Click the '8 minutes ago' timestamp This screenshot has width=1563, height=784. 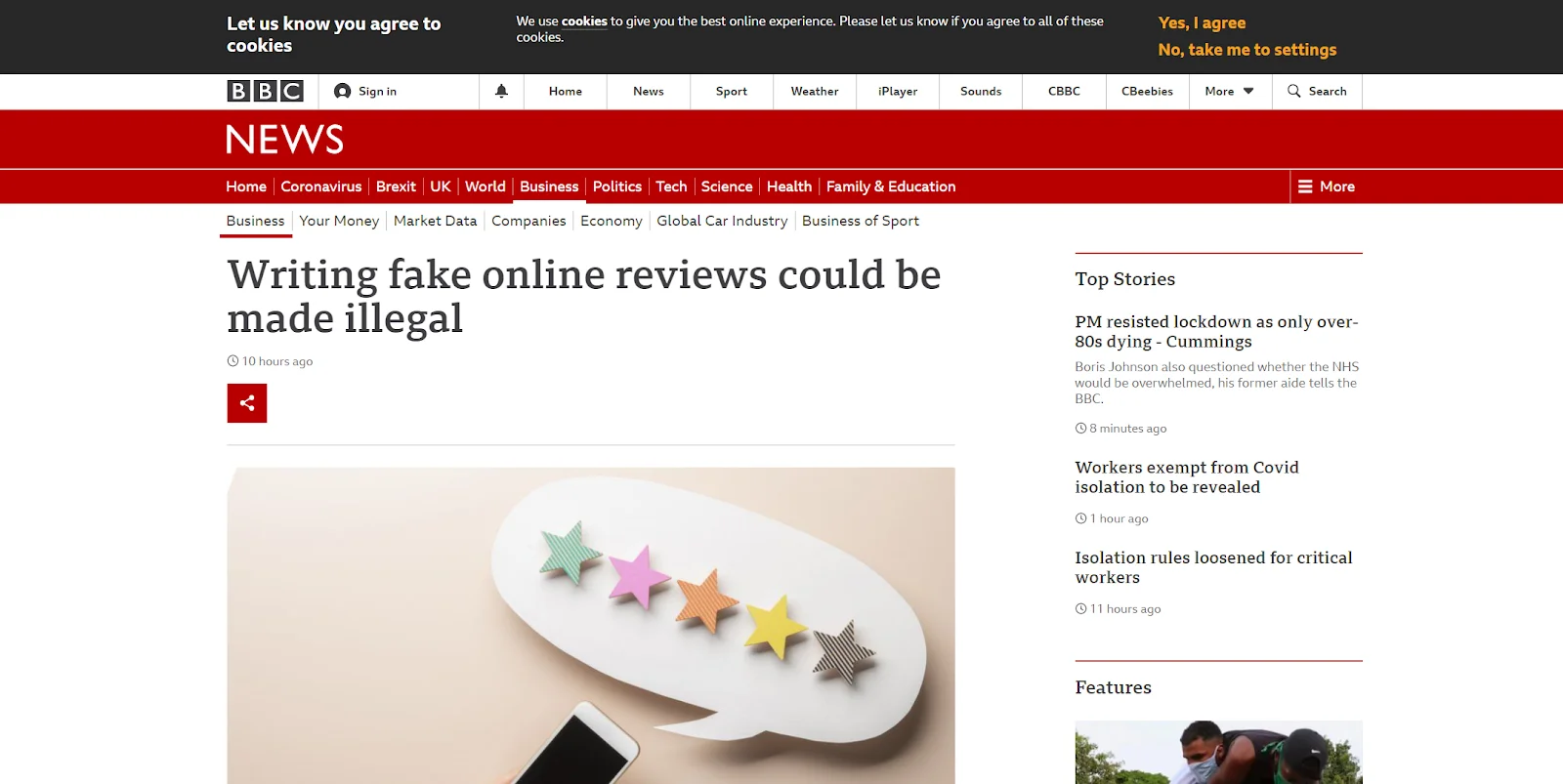[x=1128, y=429]
